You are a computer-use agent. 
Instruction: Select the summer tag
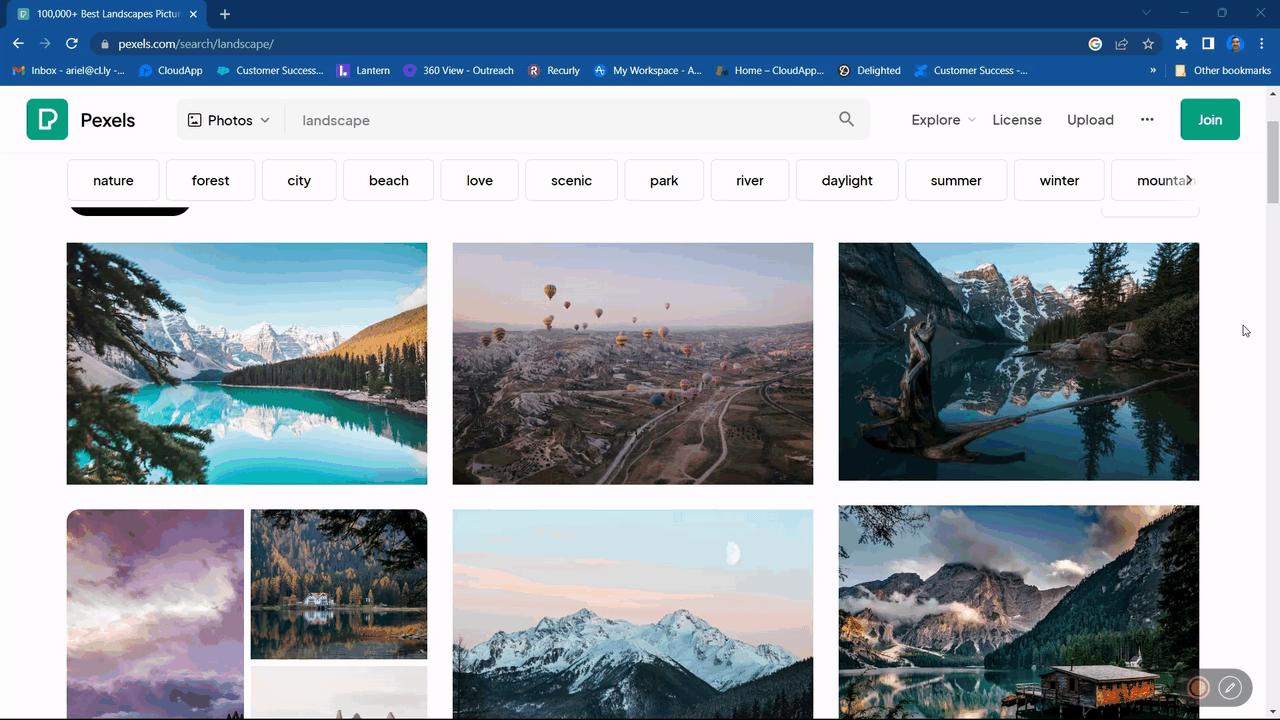click(x=956, y=180)
